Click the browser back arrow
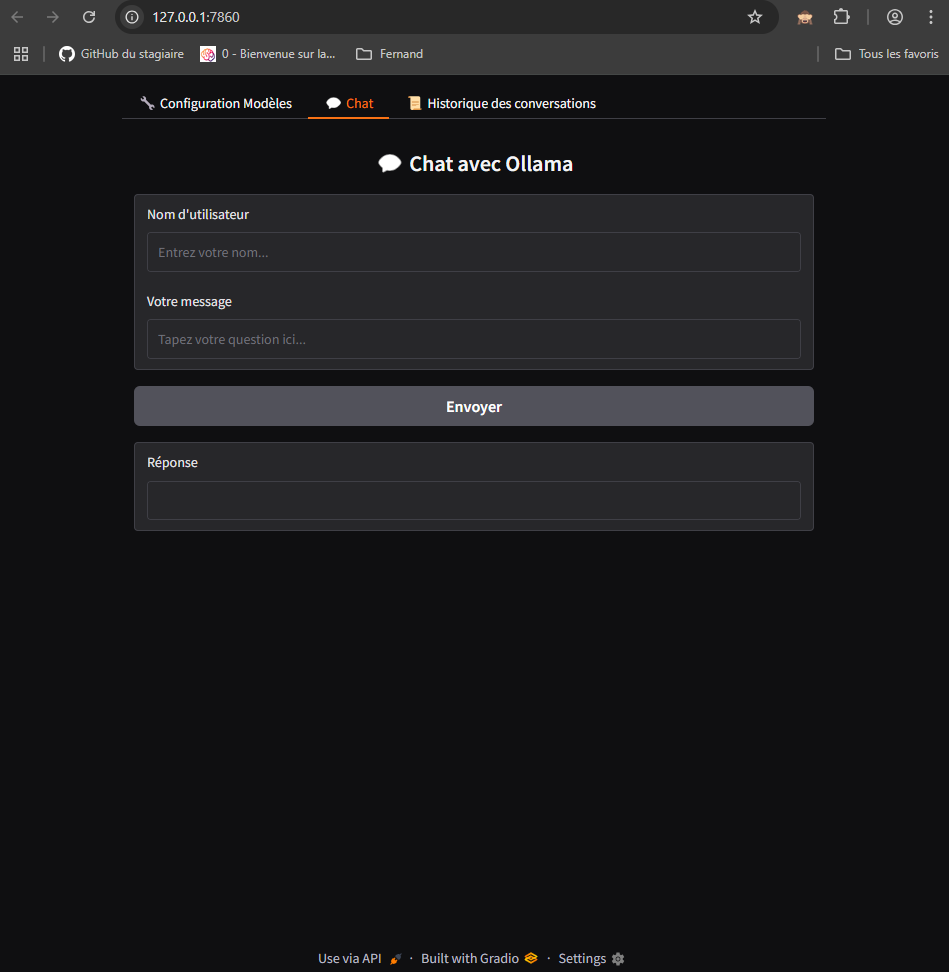Image resolution: width=949 pixels, height=972 pixels. [x=17, y=17]
